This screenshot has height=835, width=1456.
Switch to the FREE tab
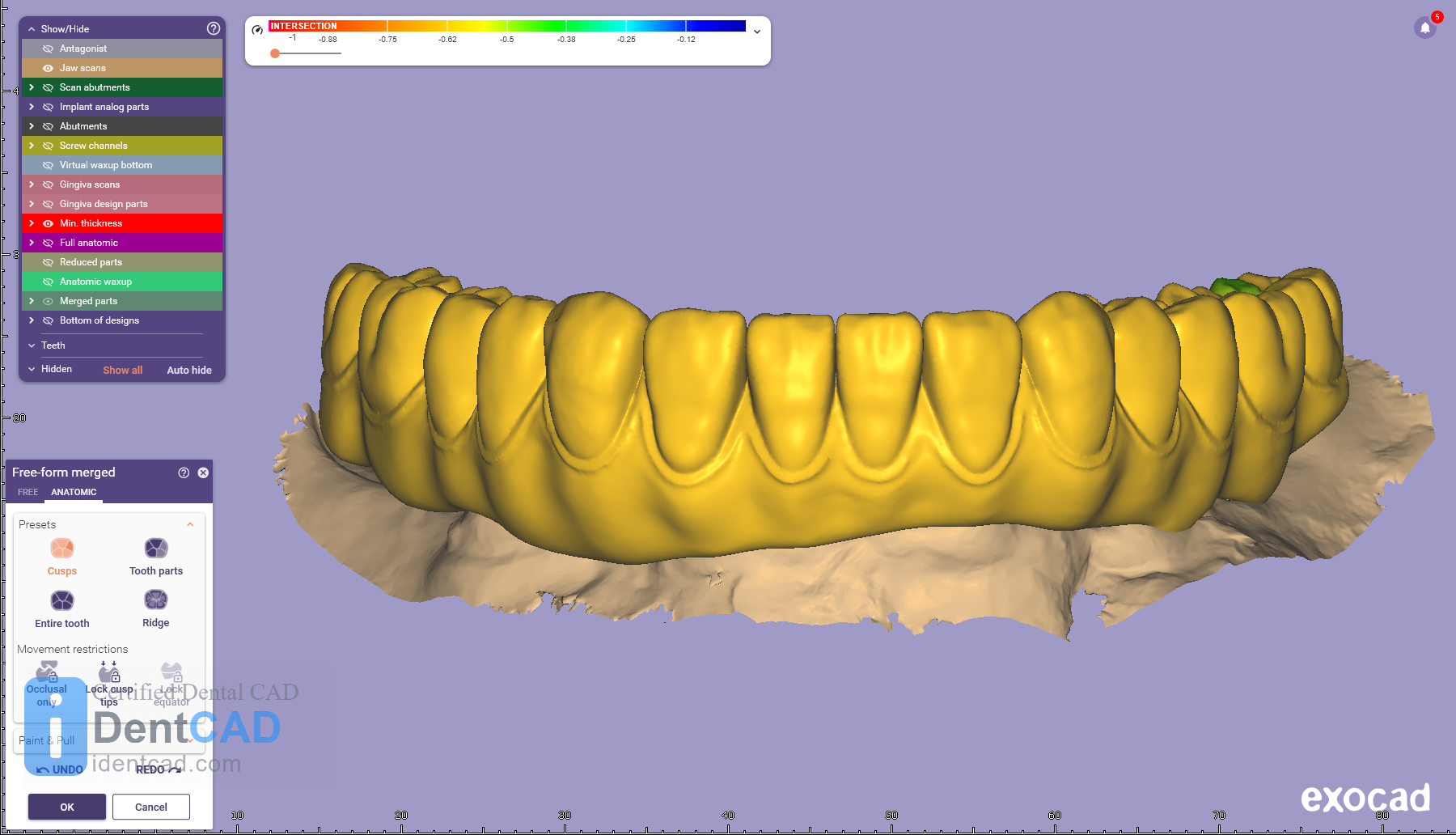pyautogui.click(x=28, y=492)
